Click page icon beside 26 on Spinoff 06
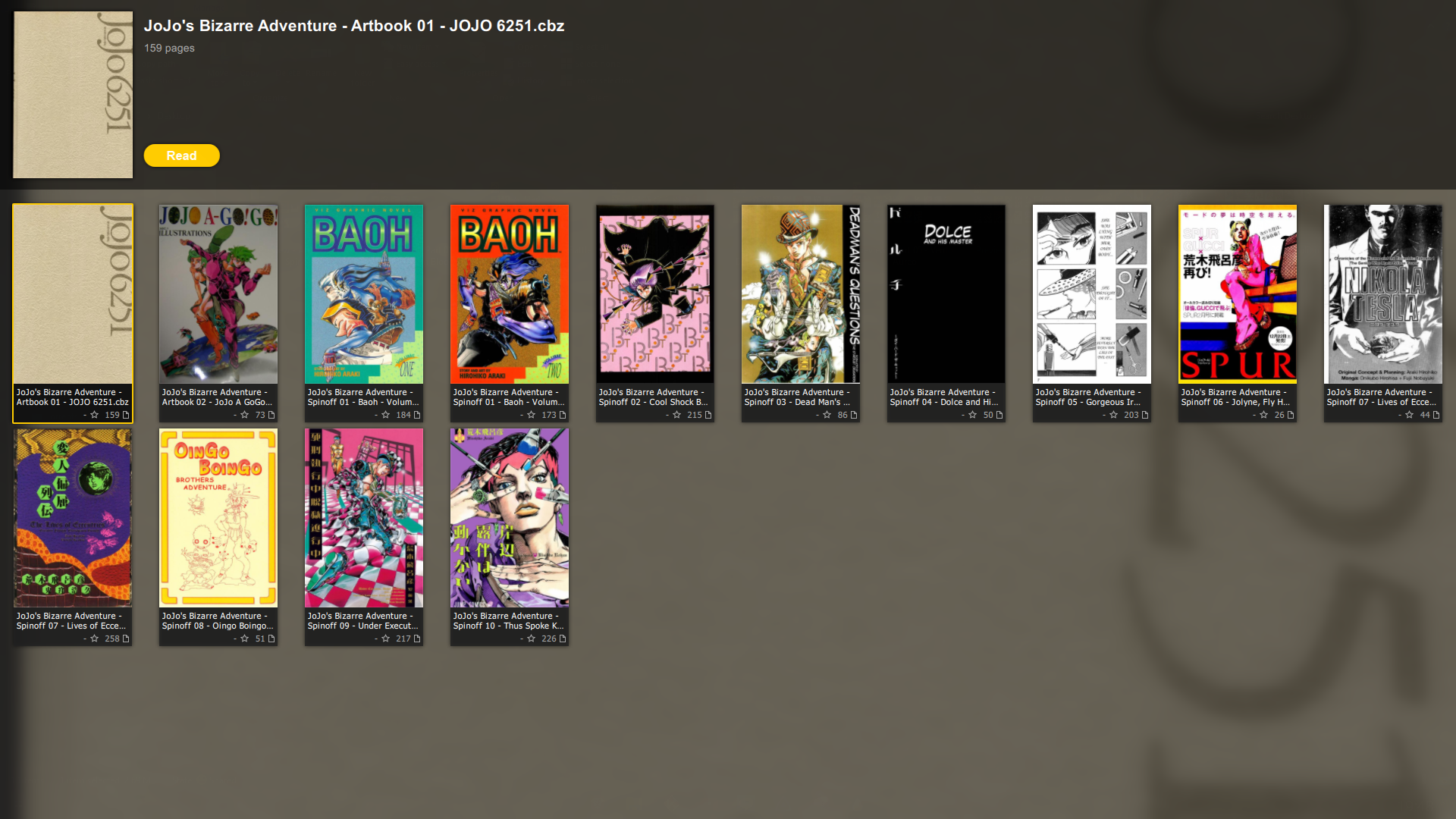The height and width of the screenshot is (819, 1456). coord(1291,415)
